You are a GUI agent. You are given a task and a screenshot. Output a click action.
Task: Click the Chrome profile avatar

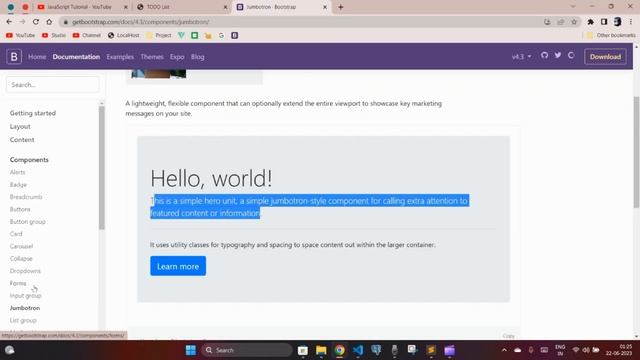tap(618, 22)
